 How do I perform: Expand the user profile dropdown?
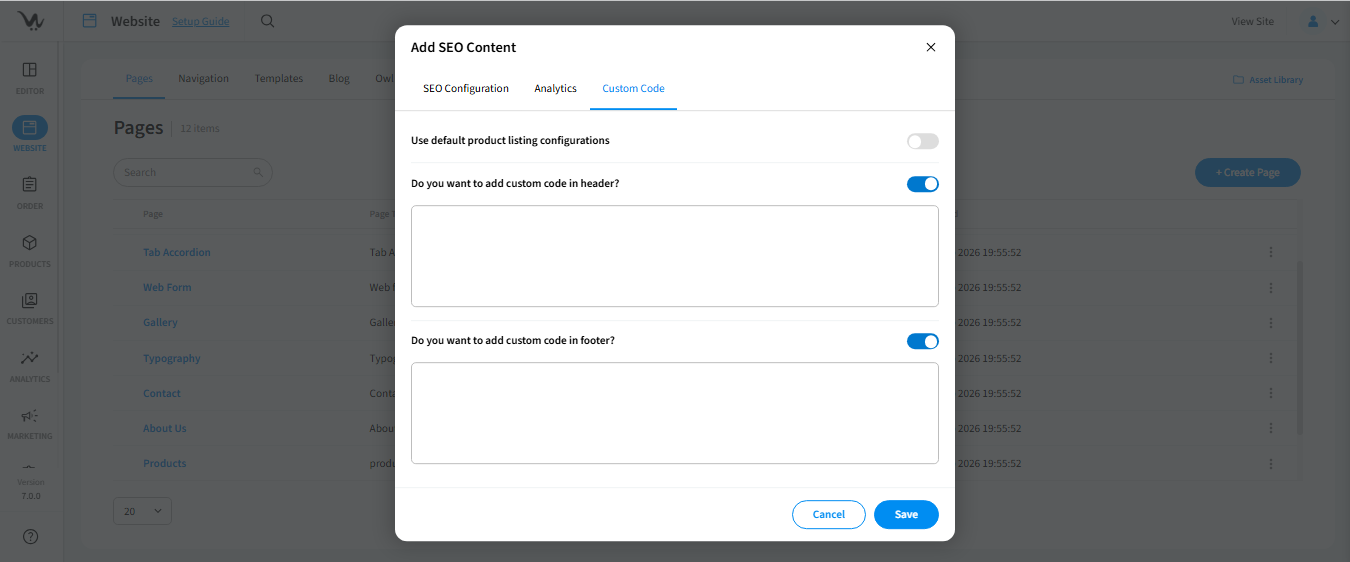(1322, 21)
